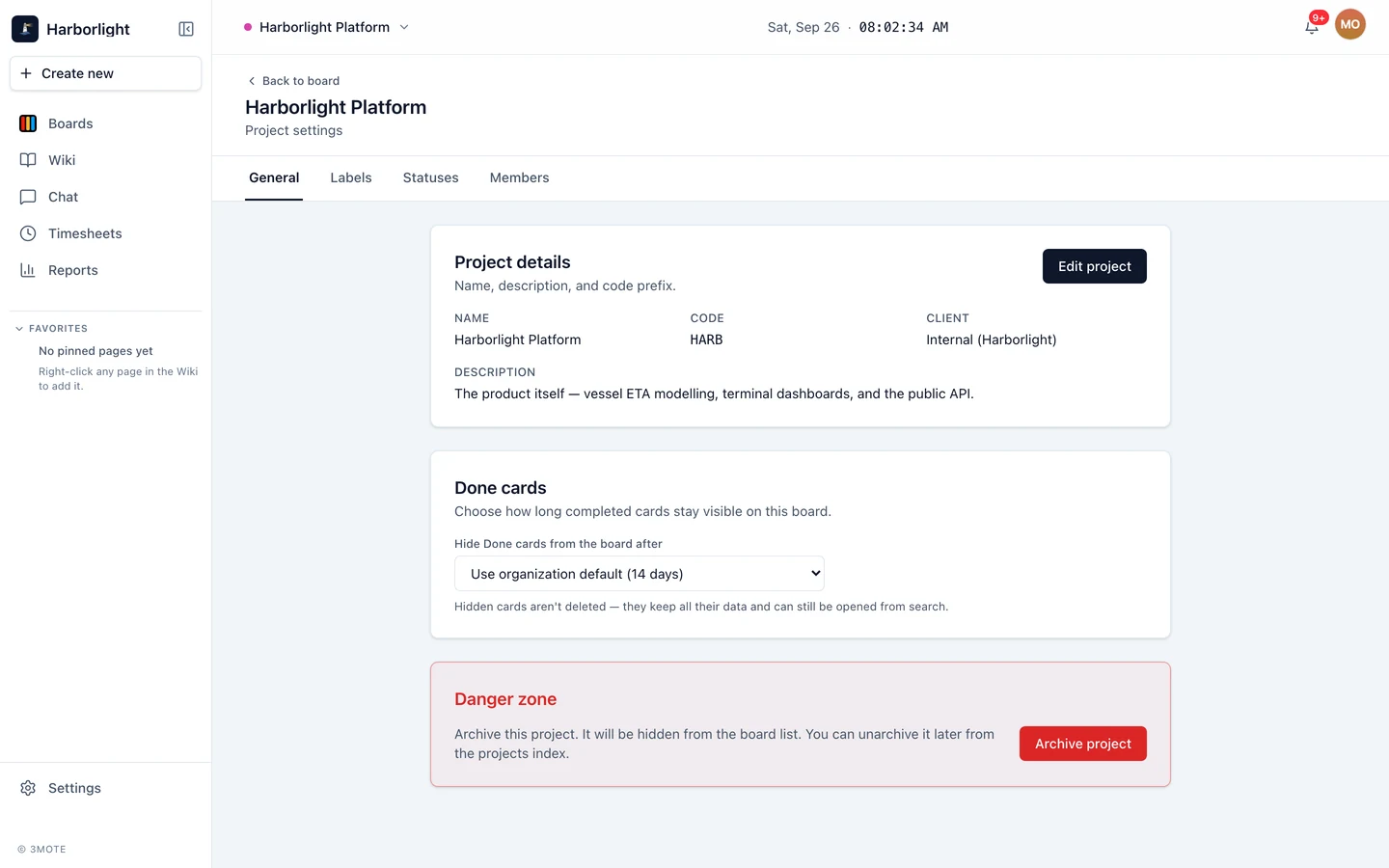Open Reports in the sidebar

tap(105, 270)
